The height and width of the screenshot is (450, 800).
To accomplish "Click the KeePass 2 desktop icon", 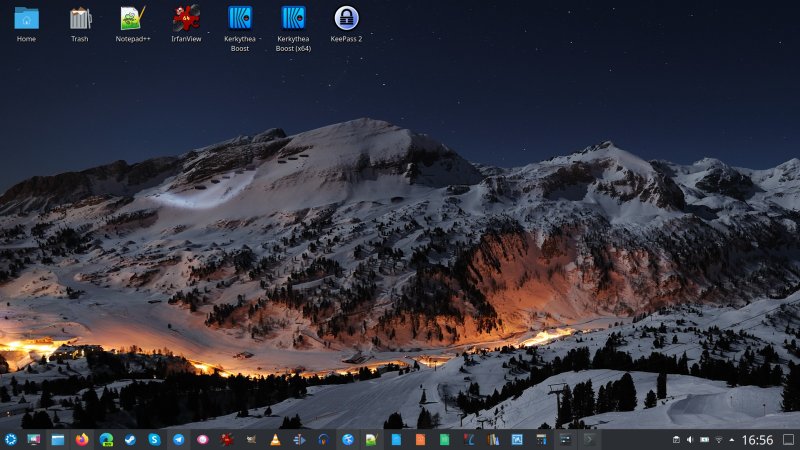I will coord(346,18).
